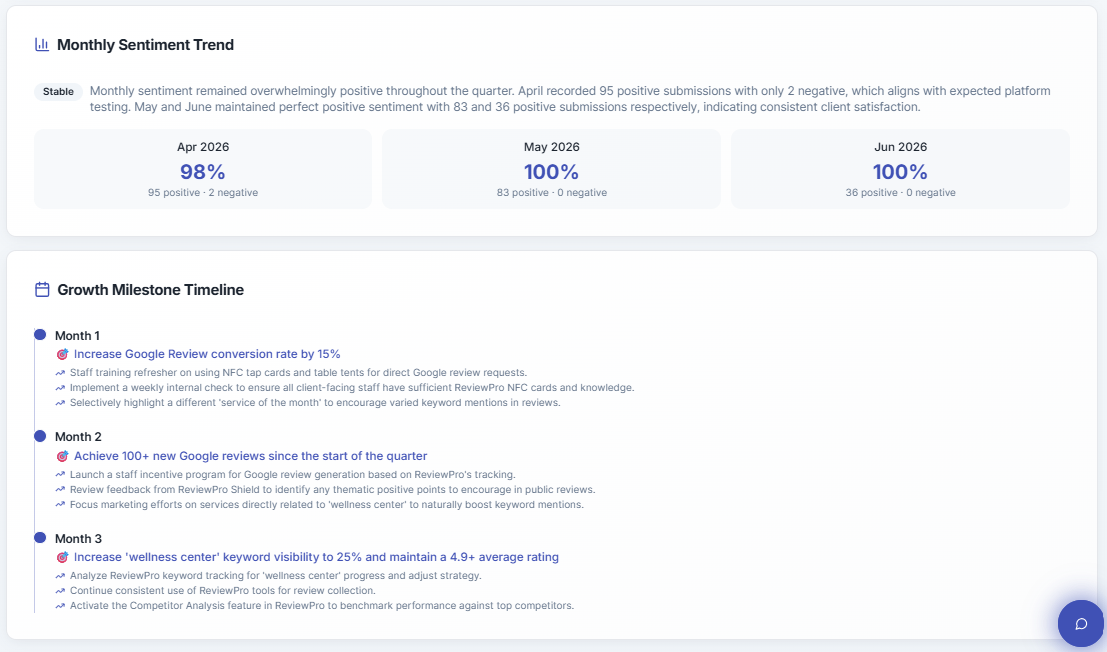Click the Achieve 100+ new Google reviews goal

point(251,456)
